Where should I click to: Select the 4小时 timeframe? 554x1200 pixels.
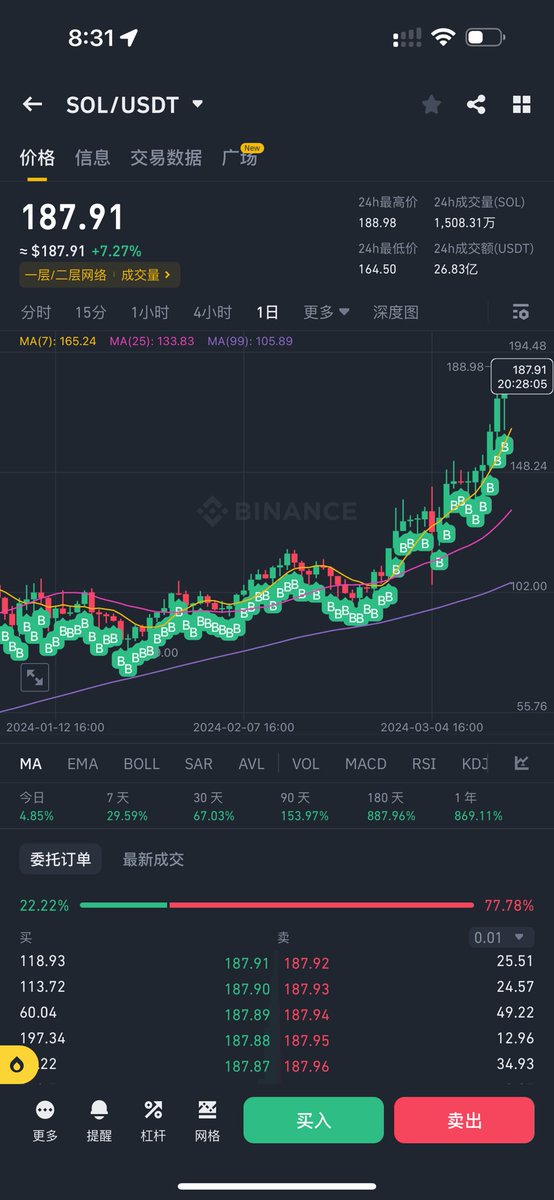pos(212,312)
